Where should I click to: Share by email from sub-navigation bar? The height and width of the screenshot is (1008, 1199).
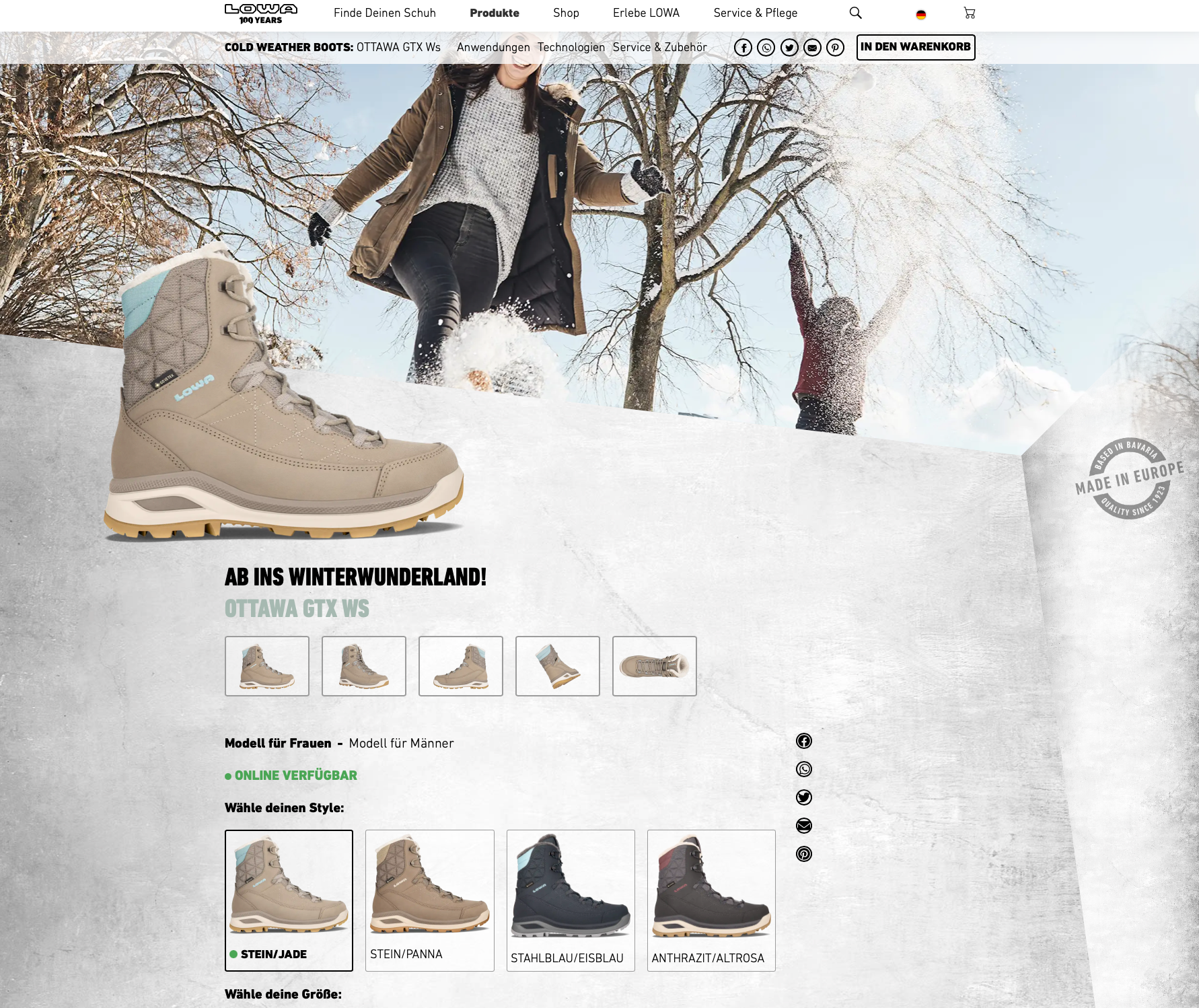[x=812, y=47]
